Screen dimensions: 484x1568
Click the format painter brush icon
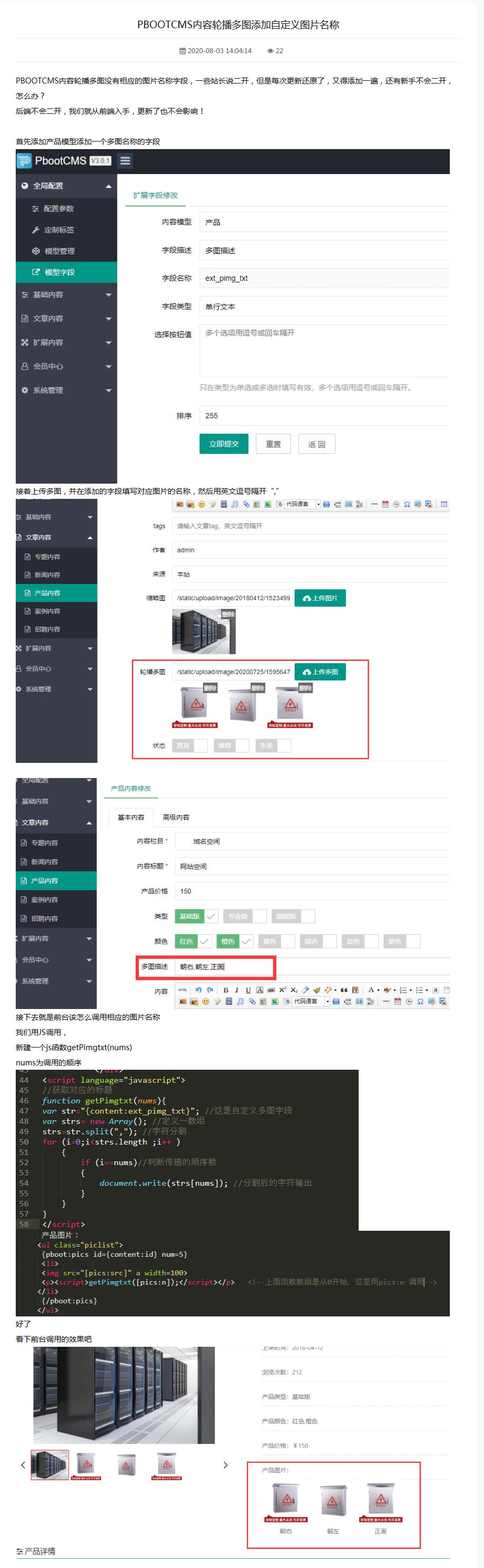316,989
